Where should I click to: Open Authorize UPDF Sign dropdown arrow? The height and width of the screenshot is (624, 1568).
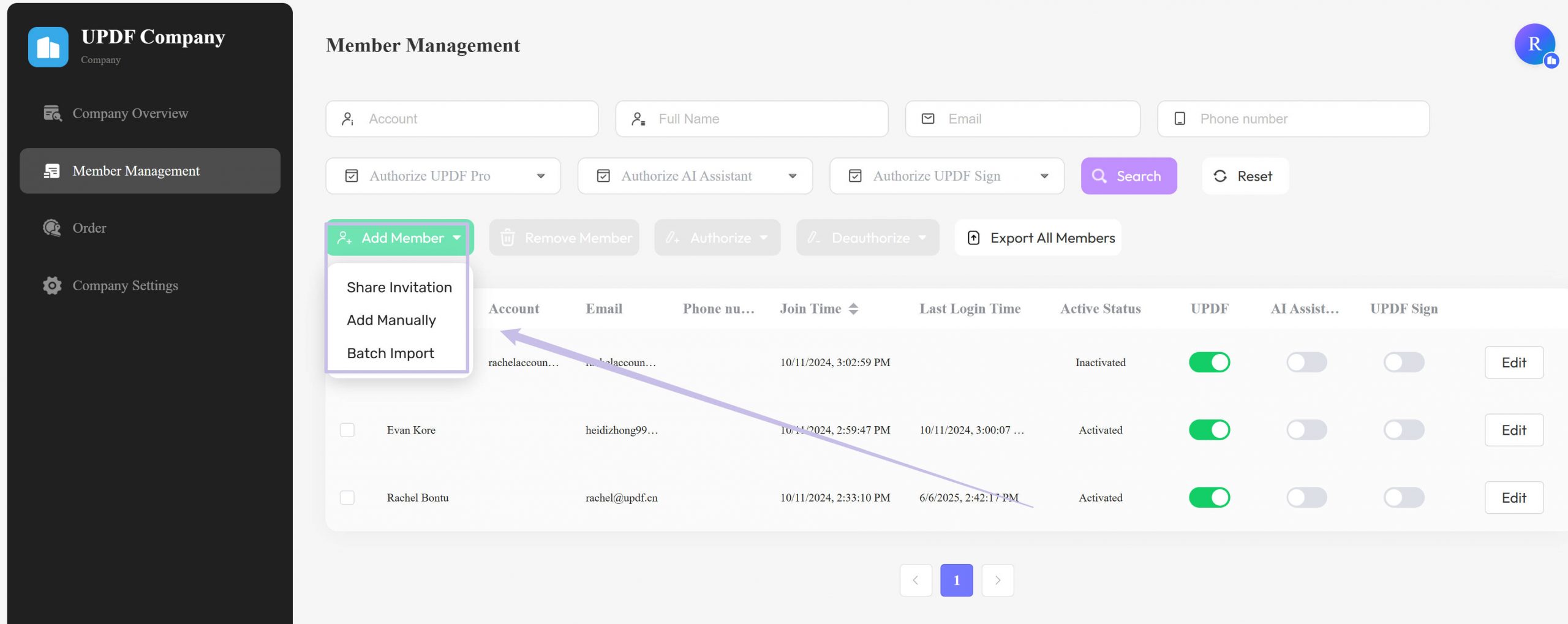coord(1044,176)
